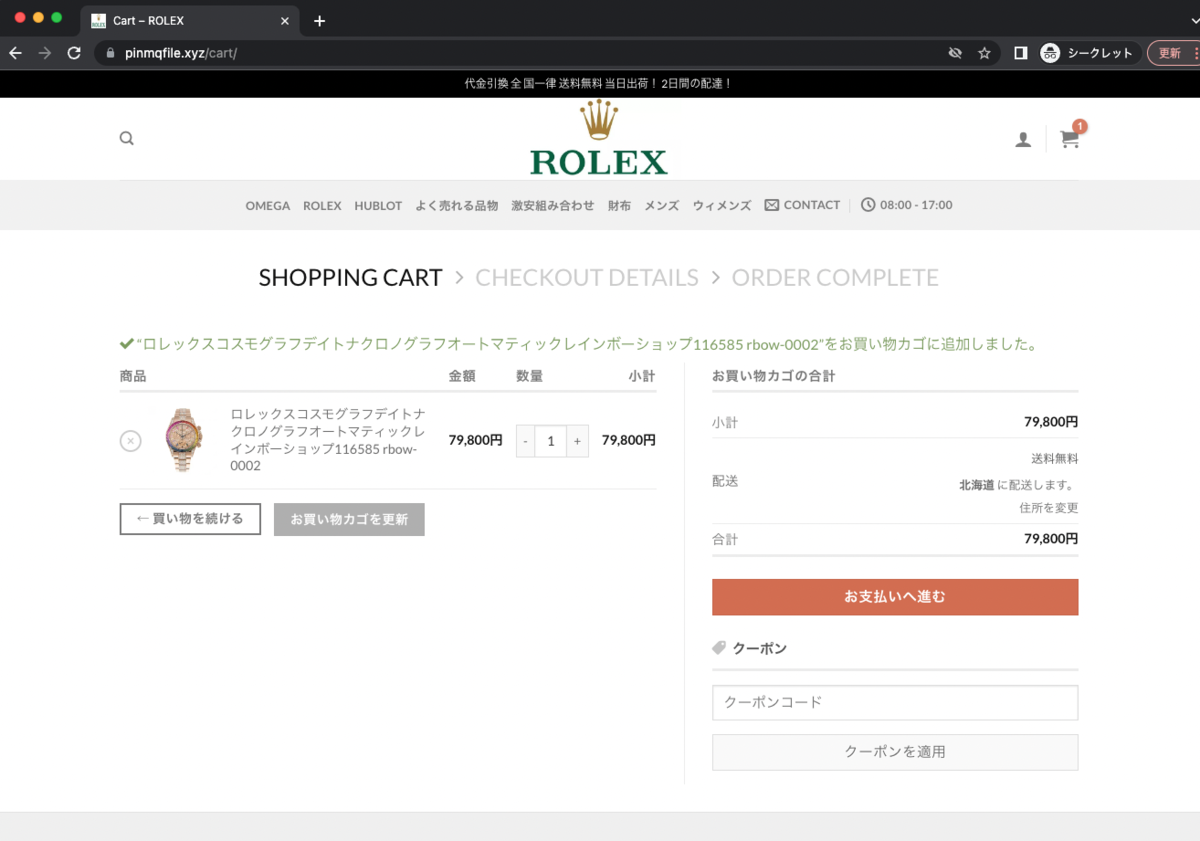
Task: Click the search magnifier icon in header
Action: (x=126, y=138)
